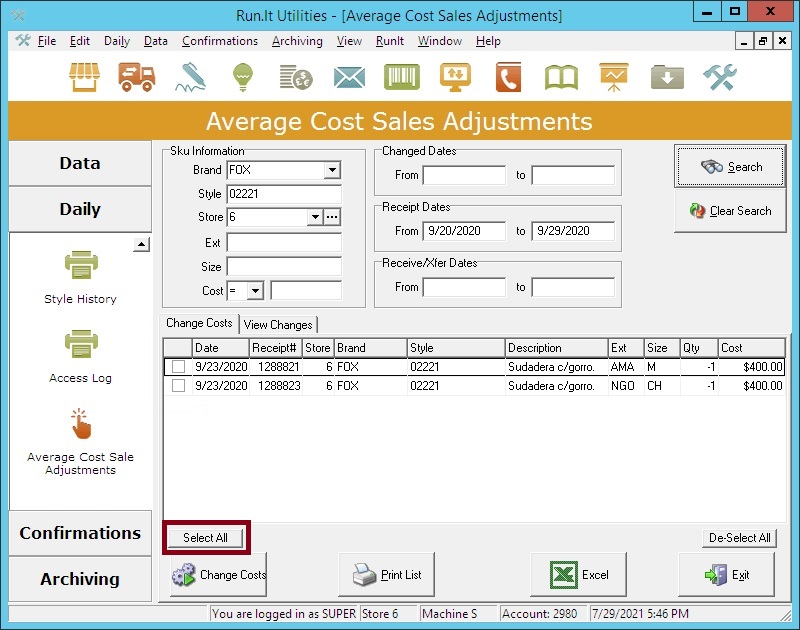800x630 pixels.
Task: Open the phone book toolbar icon
Action: pyautogui.click(x=509, y=77)
